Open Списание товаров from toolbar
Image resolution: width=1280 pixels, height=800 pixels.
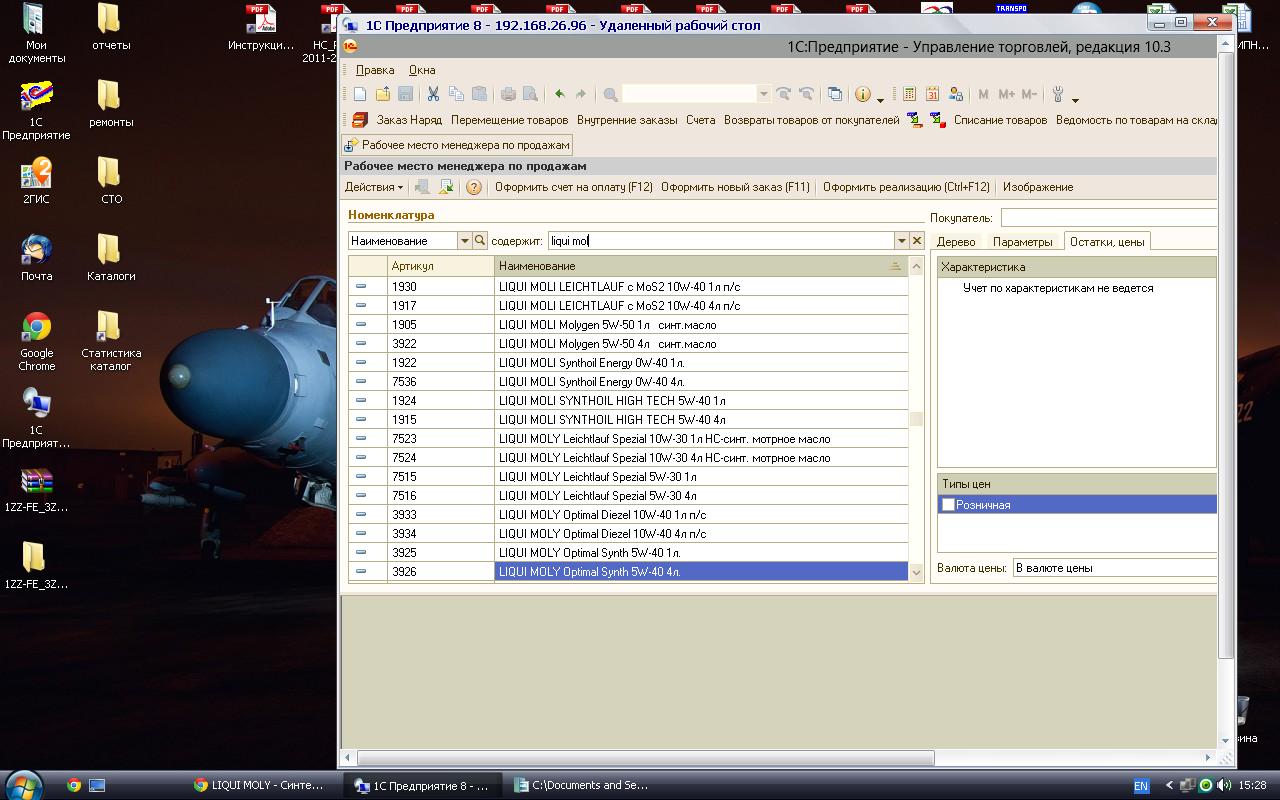[x=1000, y=120]
